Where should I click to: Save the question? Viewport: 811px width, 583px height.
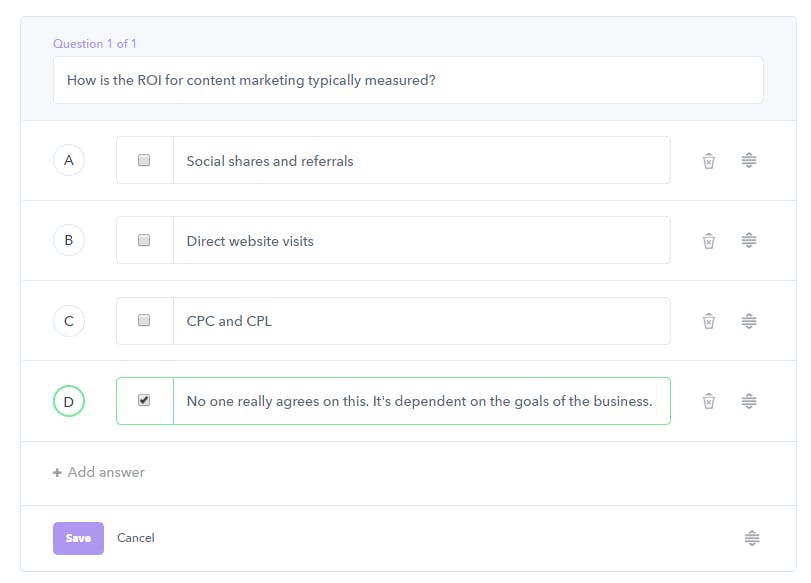(x=78, y=538)
